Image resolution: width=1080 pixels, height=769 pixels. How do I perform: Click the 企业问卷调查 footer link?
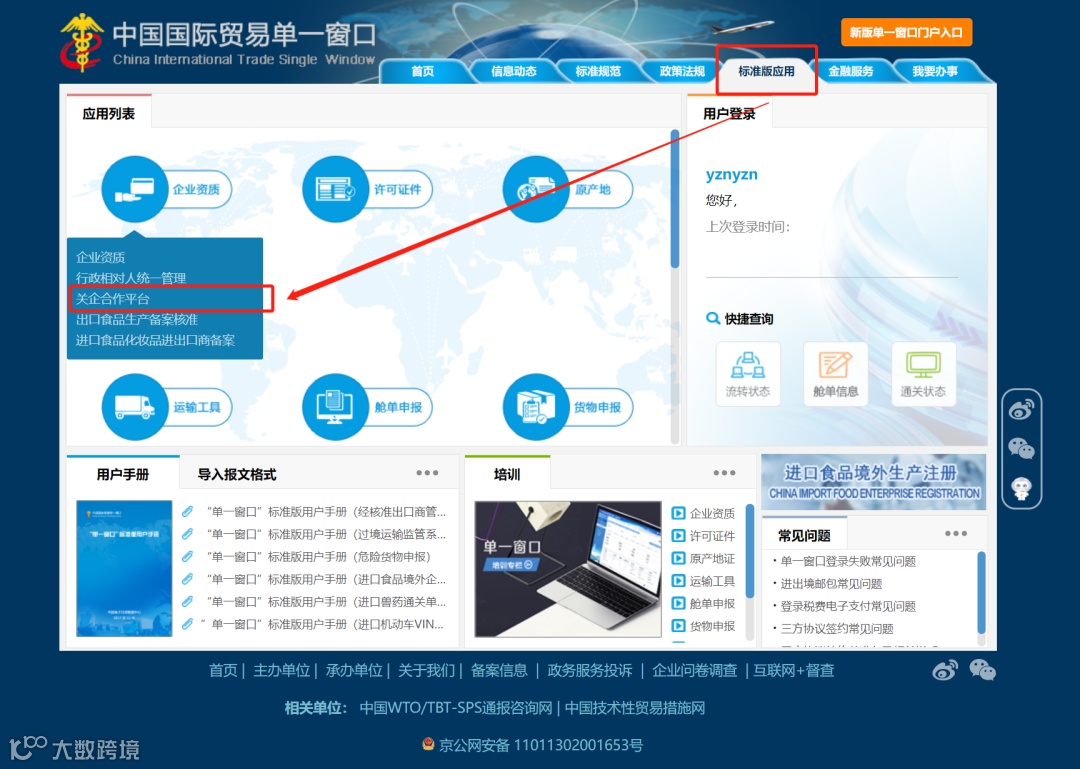tap(694, 670)
